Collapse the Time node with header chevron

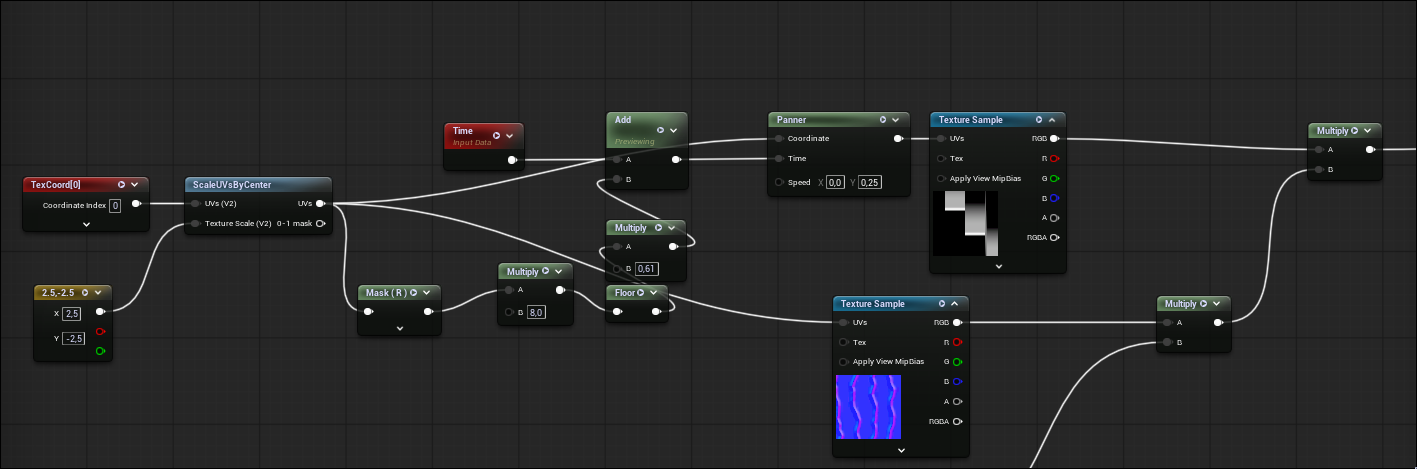click(510, 135)
